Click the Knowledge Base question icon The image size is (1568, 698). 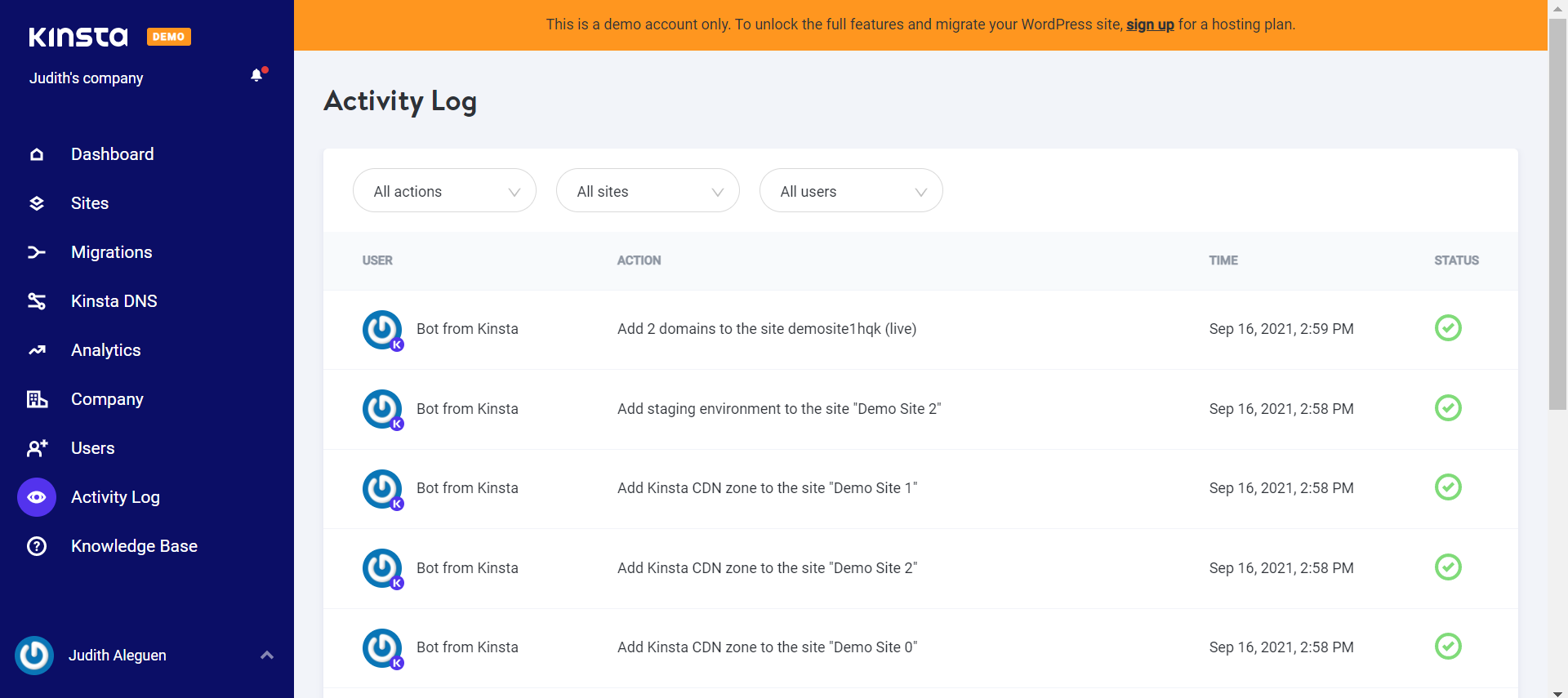coord(37,546)
